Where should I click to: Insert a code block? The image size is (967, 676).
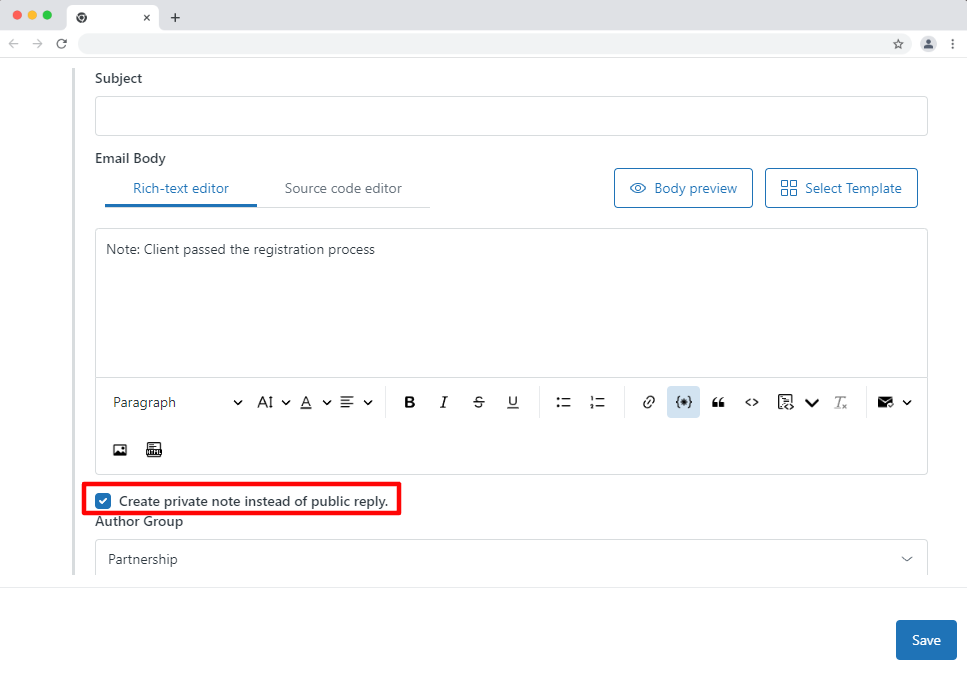tap(785, 402)
